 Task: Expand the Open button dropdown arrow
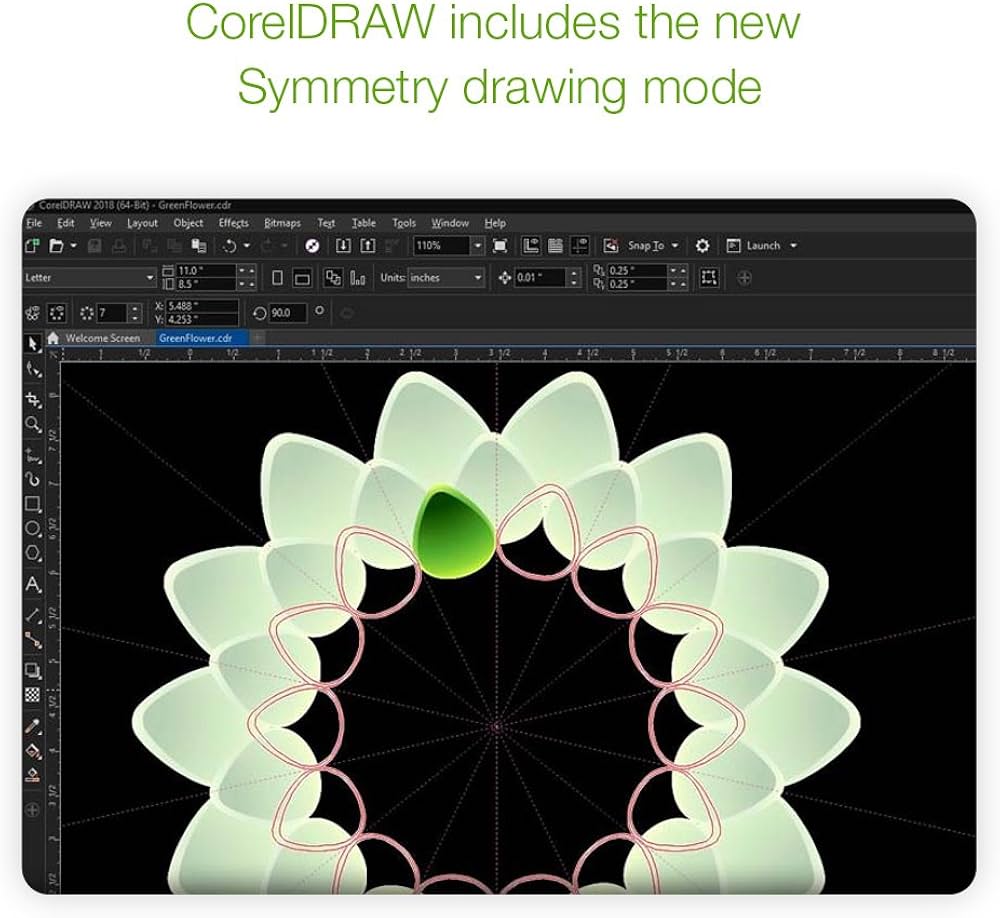tap(74, 246)
